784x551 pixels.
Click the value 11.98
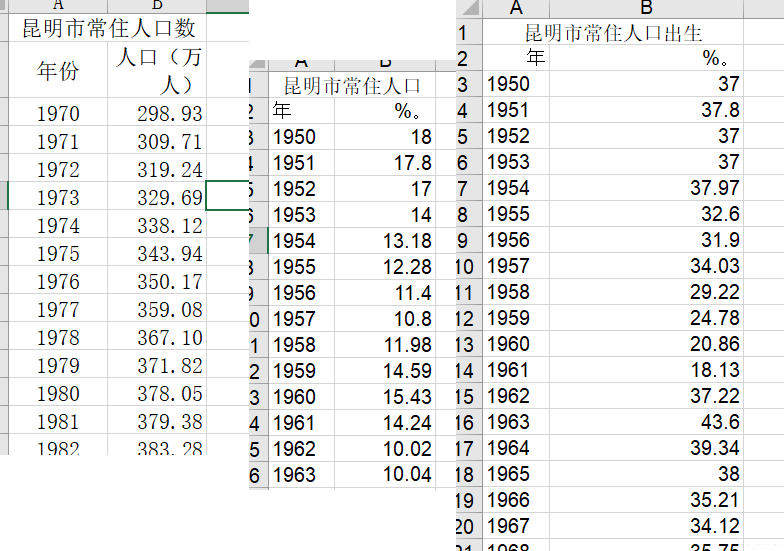pyautogui.click(x=384, y=344)
